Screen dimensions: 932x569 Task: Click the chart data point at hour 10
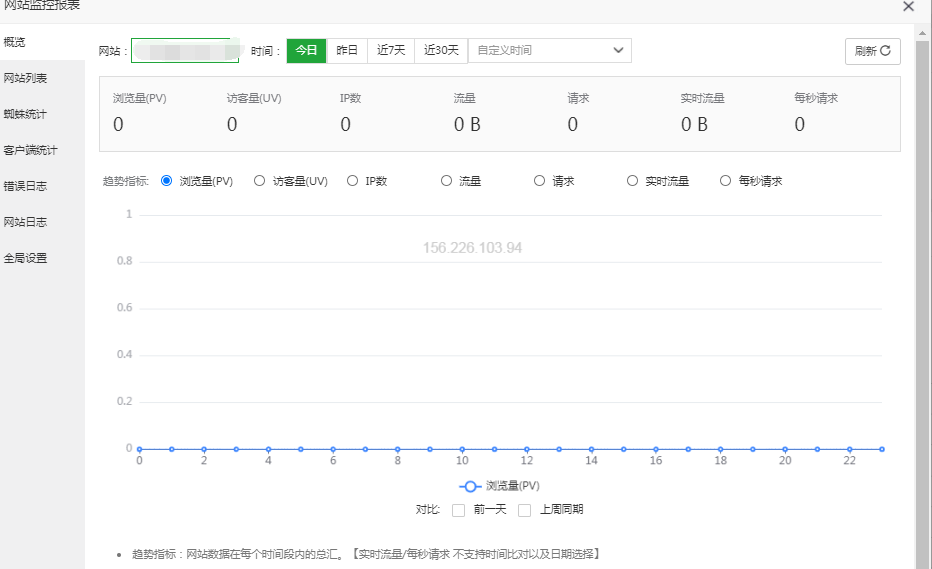tap(462, 449)
